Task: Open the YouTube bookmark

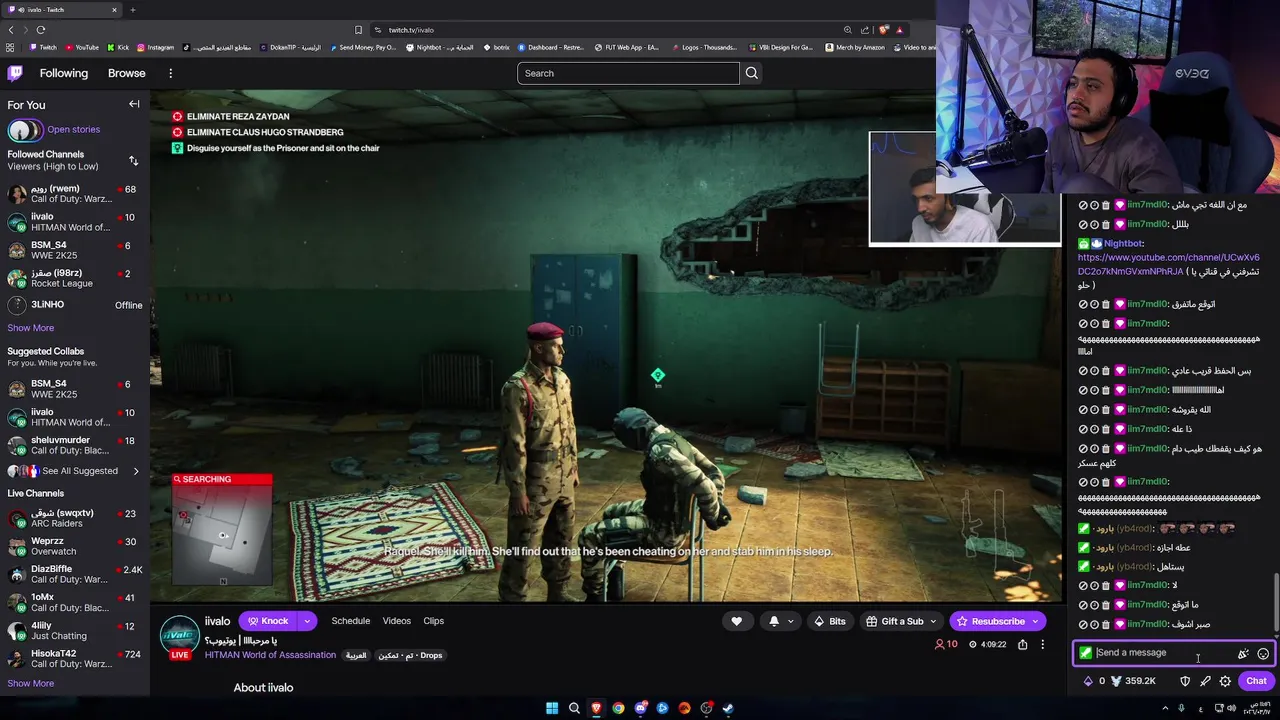Action: tap(81, 47)
